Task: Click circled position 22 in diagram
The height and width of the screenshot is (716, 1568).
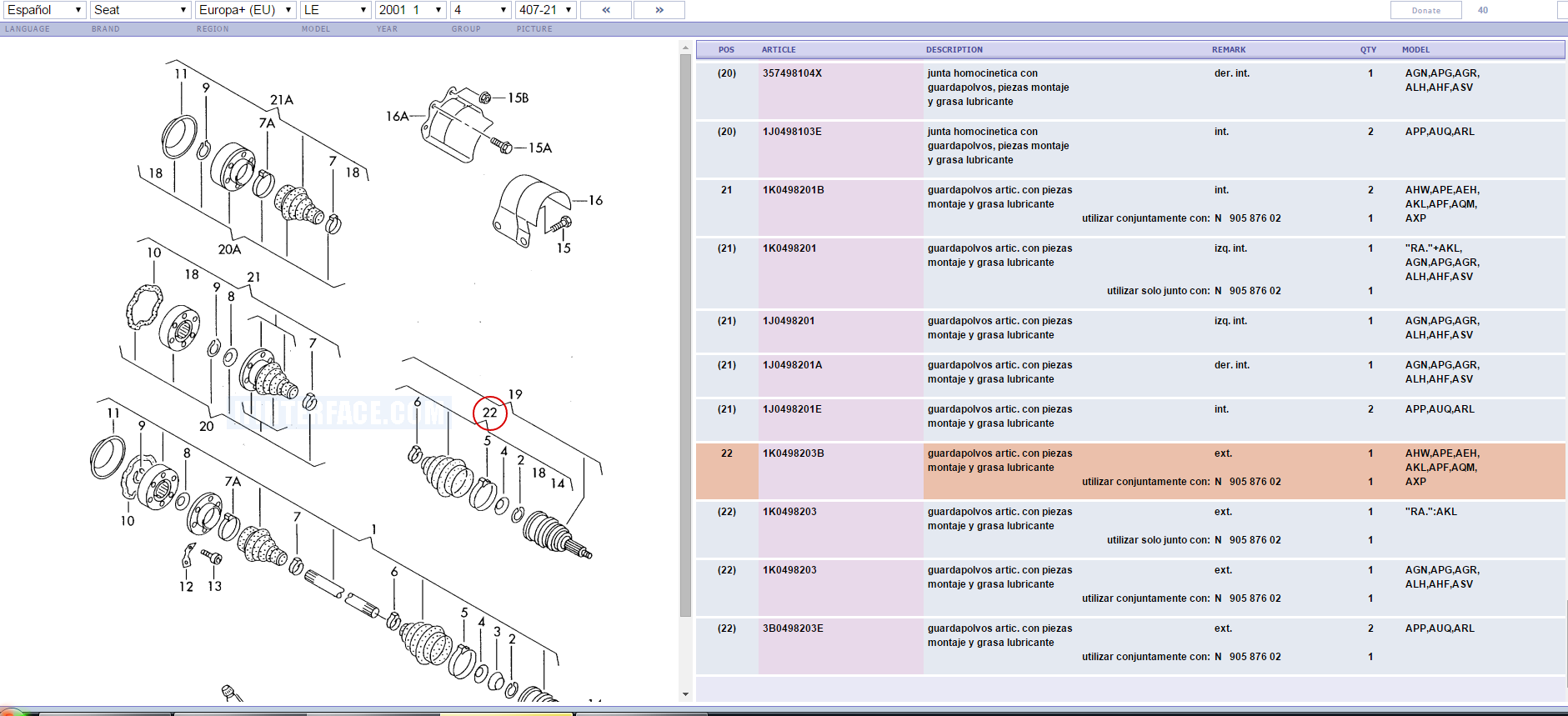Action: 490,413
